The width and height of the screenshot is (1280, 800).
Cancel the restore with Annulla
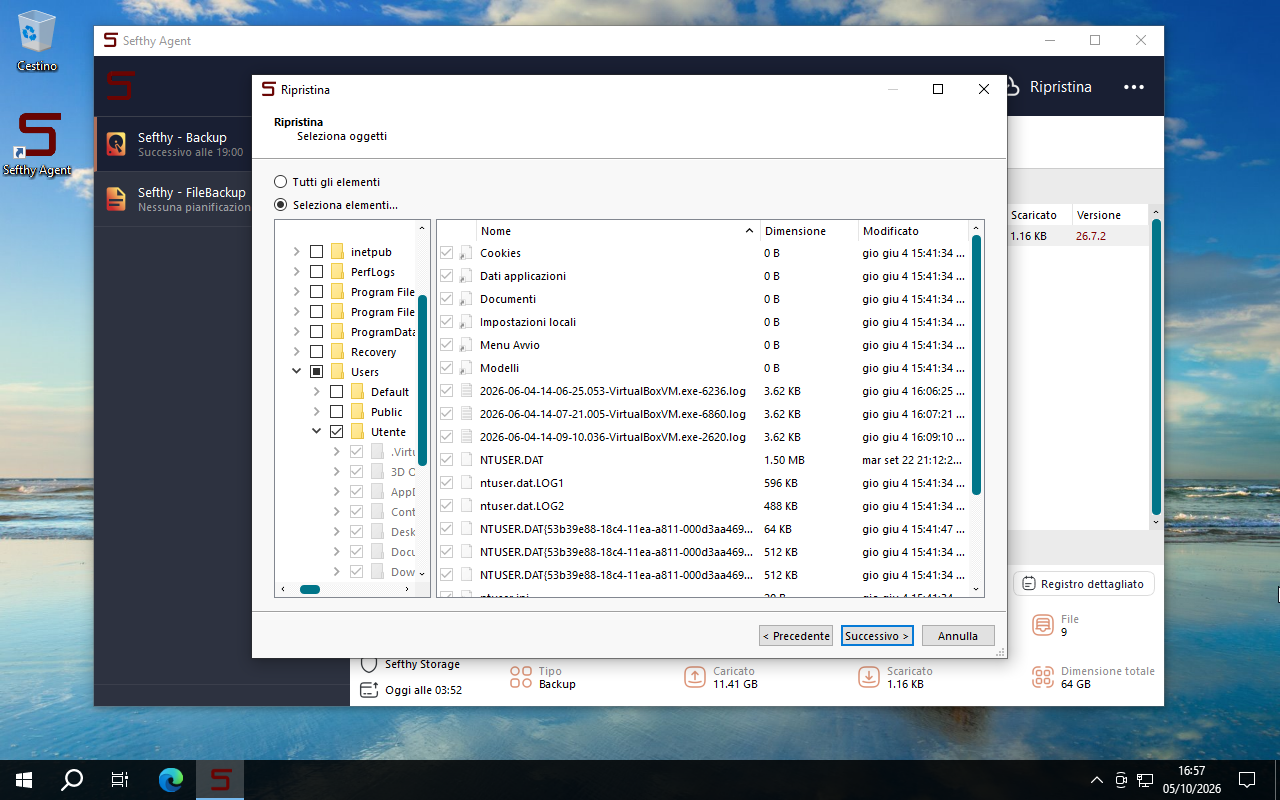[x=958, y=636]
